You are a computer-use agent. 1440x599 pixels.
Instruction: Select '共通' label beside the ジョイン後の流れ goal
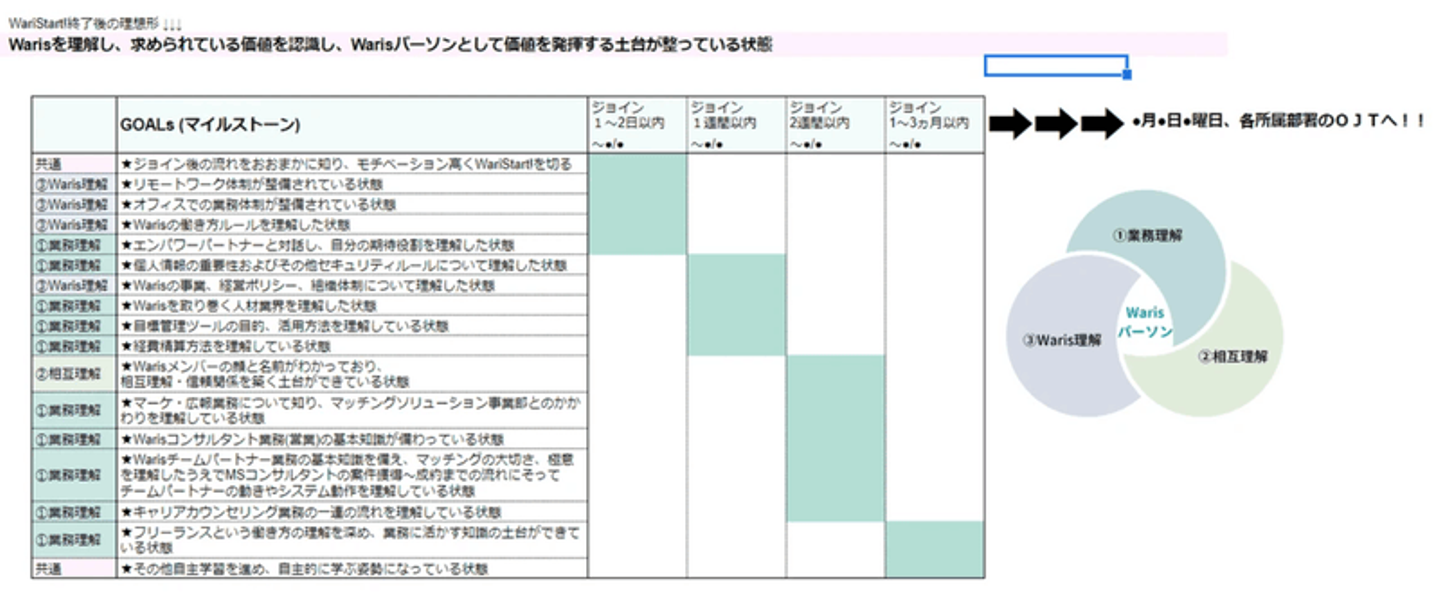click(74, 164)
